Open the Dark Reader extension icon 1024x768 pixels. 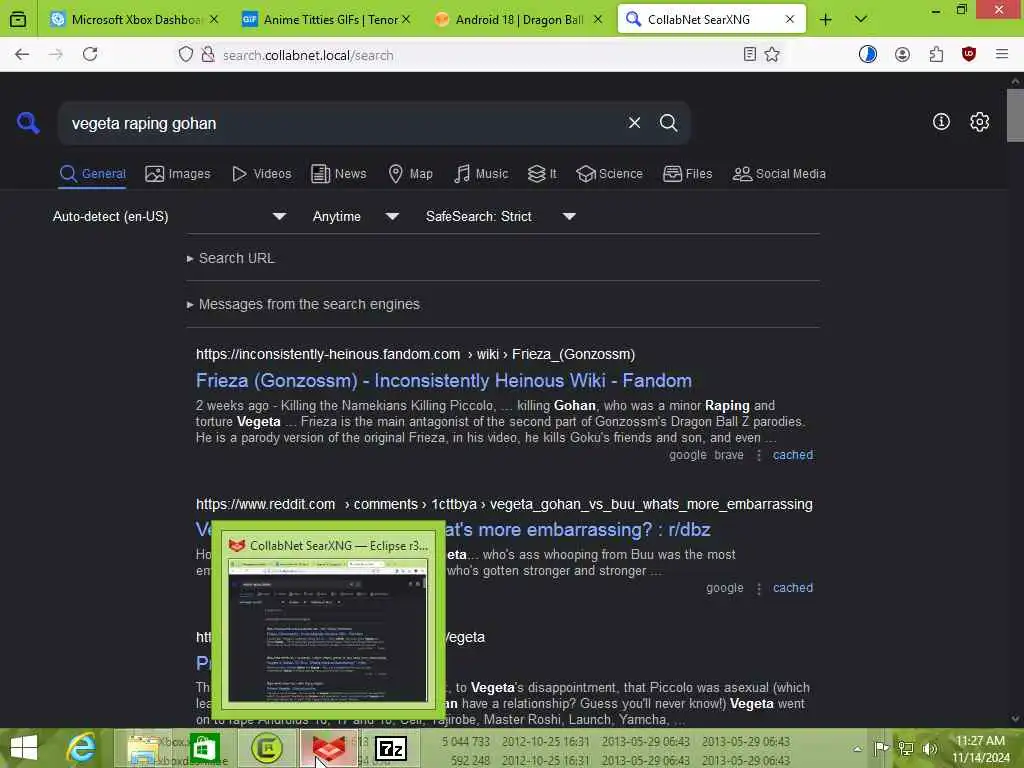867,55
